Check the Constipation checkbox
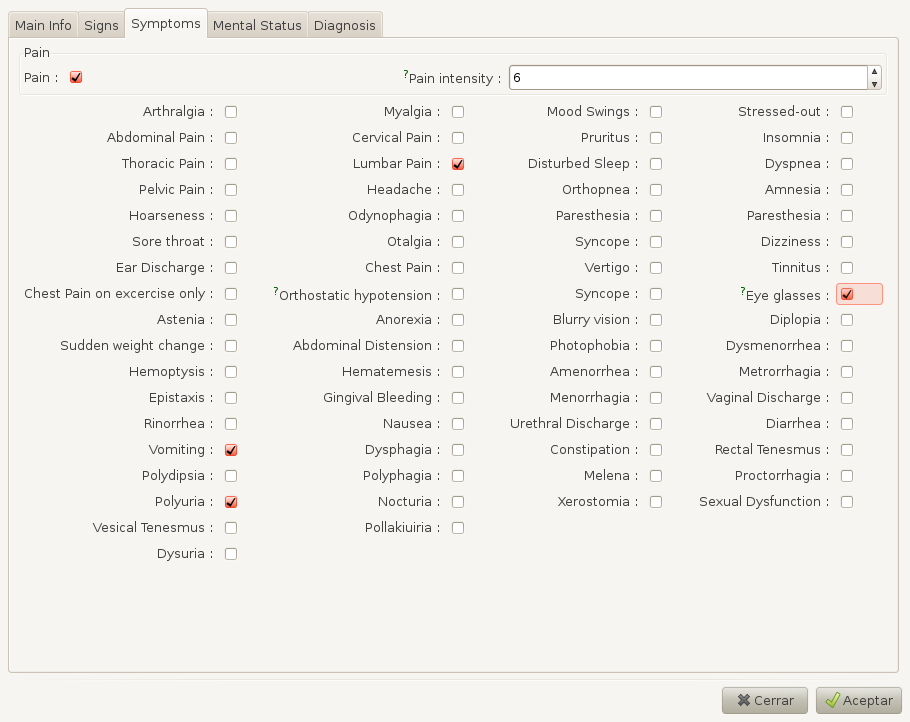This screenshot has width=910, height=722. (x=656, y=450)
